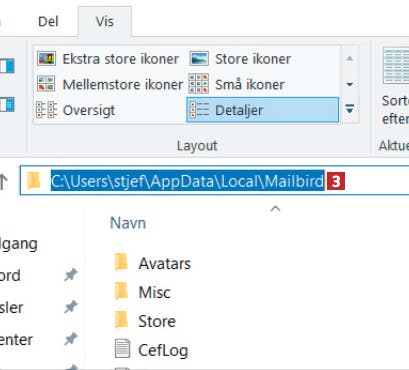409x370 pixels.
Task: Select Ekstra store ikoner layout
Action: [108, 59]
